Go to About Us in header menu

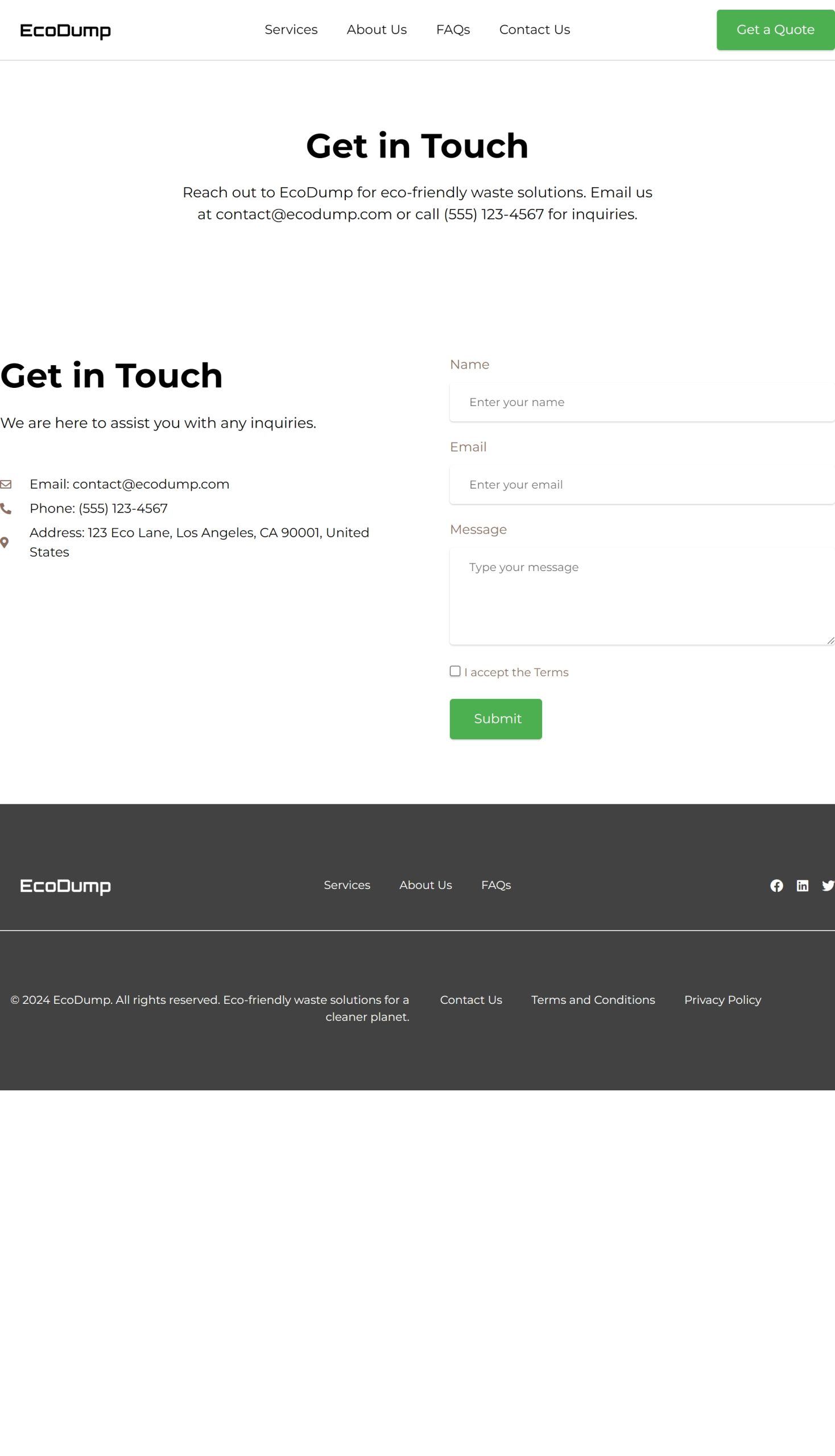point(376,30)
